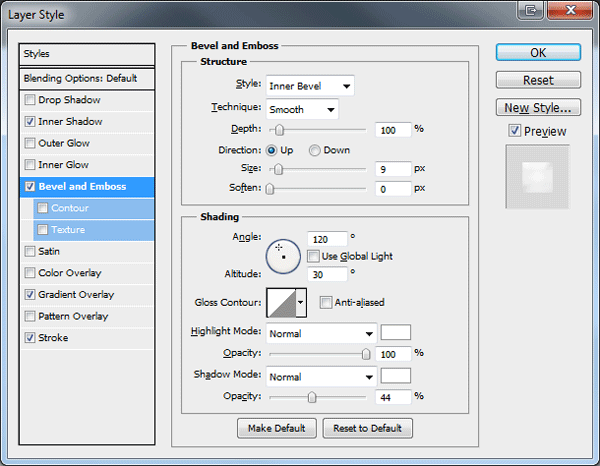Click the Shadow Opacity field showing 44

(393, 398)
